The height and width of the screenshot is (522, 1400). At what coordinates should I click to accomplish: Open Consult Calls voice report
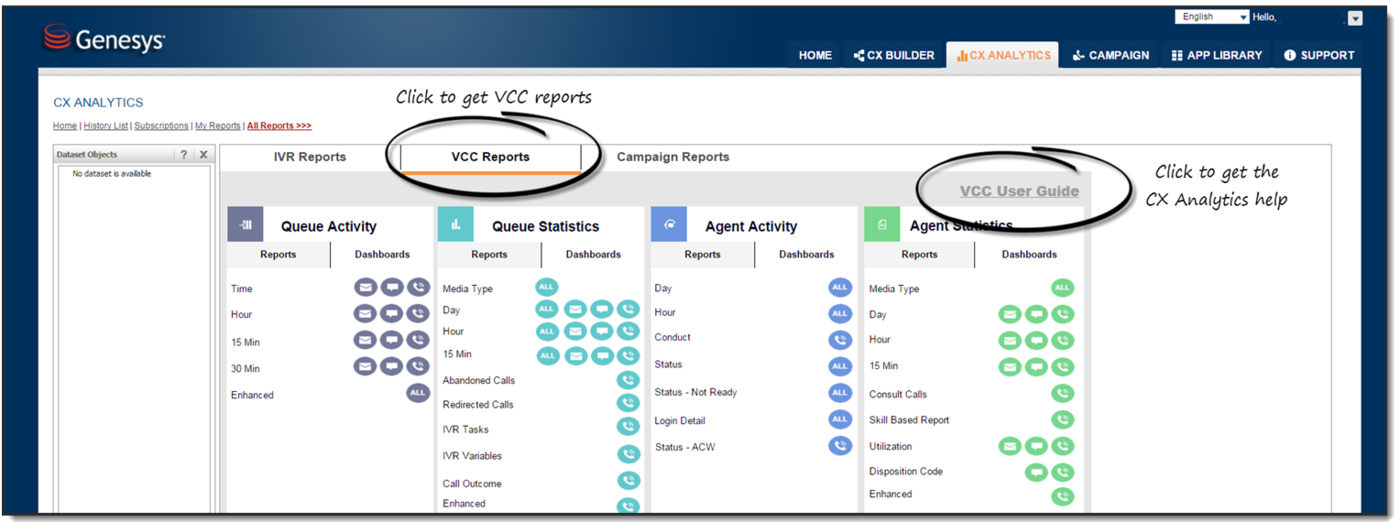(1062, 393)
